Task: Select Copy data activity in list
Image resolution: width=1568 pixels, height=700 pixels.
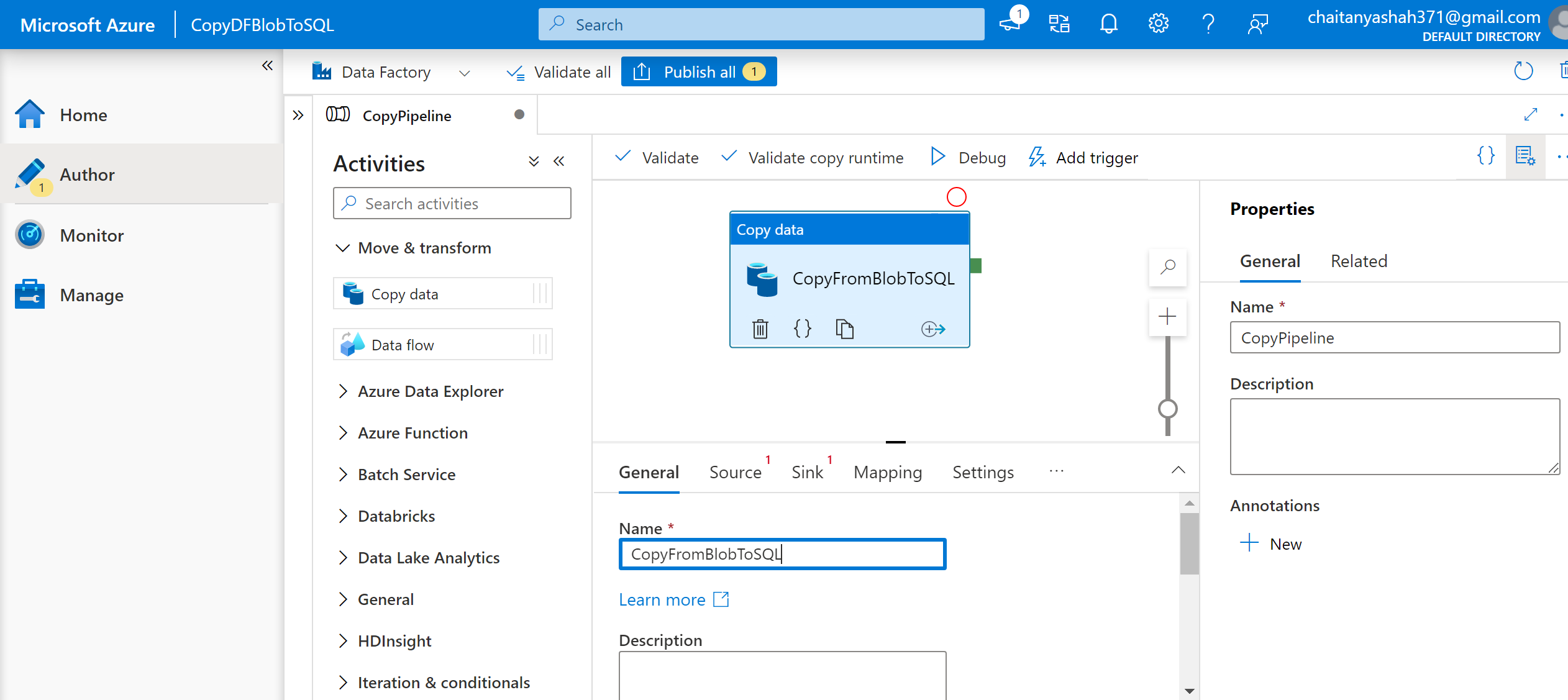Action: 443,294
